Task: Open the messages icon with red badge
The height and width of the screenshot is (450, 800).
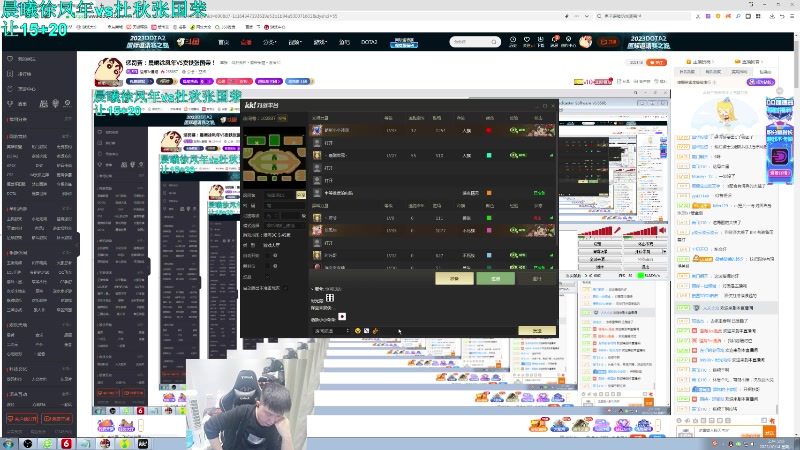Action: (x=555, y=40)
